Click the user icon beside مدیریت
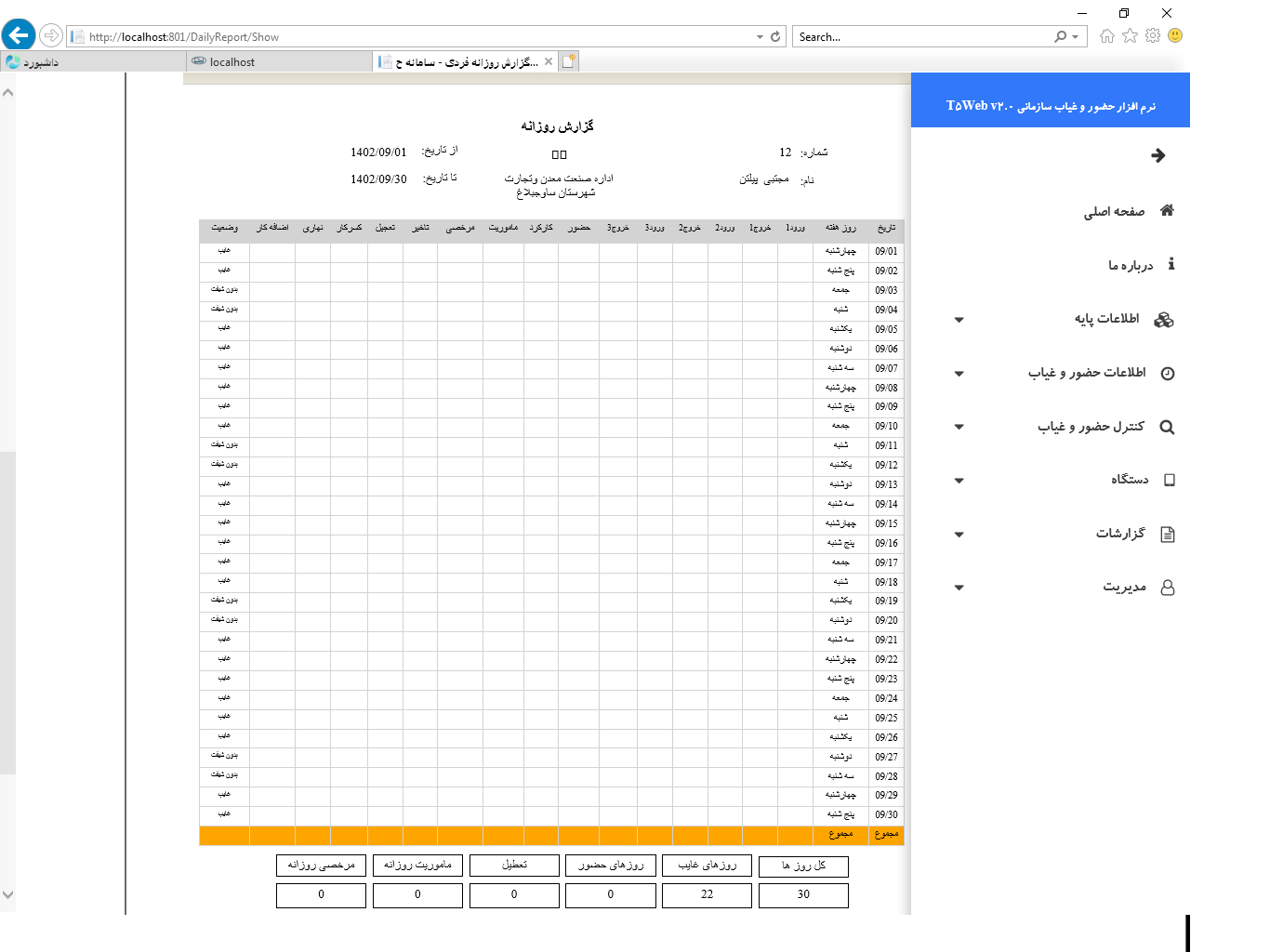Image resolution: width=1270 pixels, height=952 pixels. (1168, 588)
